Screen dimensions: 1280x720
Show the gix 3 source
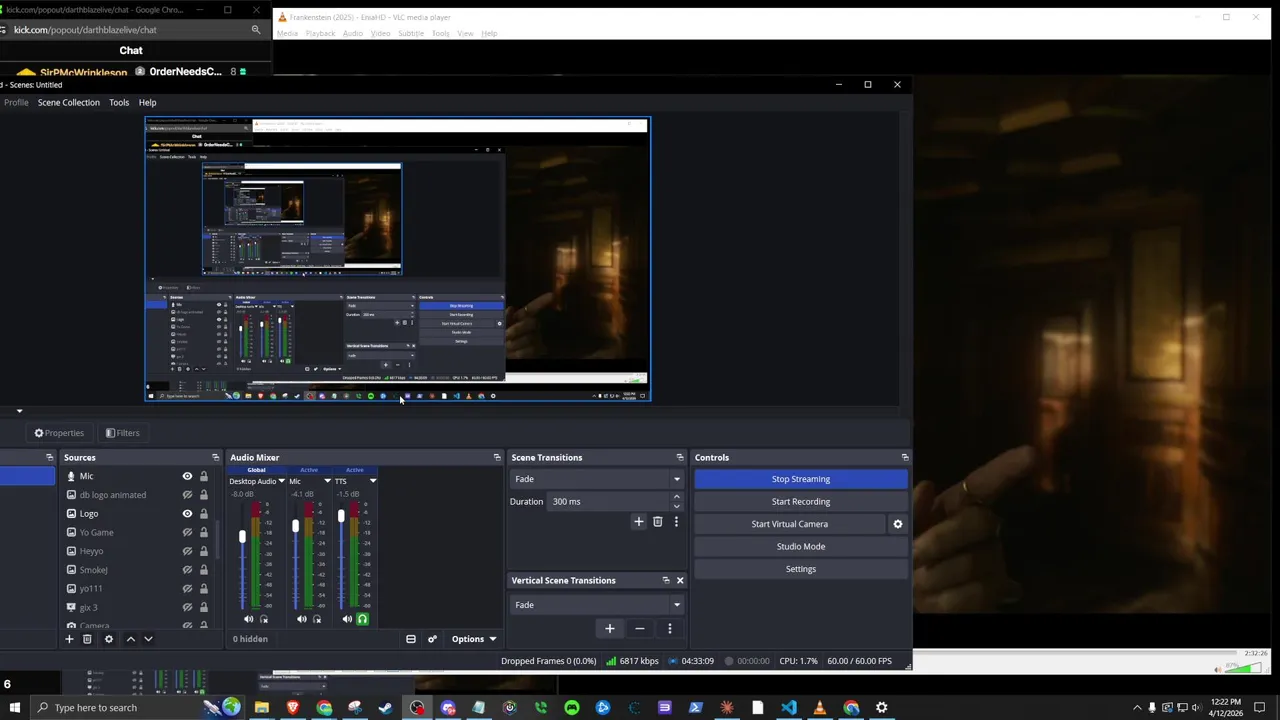pos(187,607)
